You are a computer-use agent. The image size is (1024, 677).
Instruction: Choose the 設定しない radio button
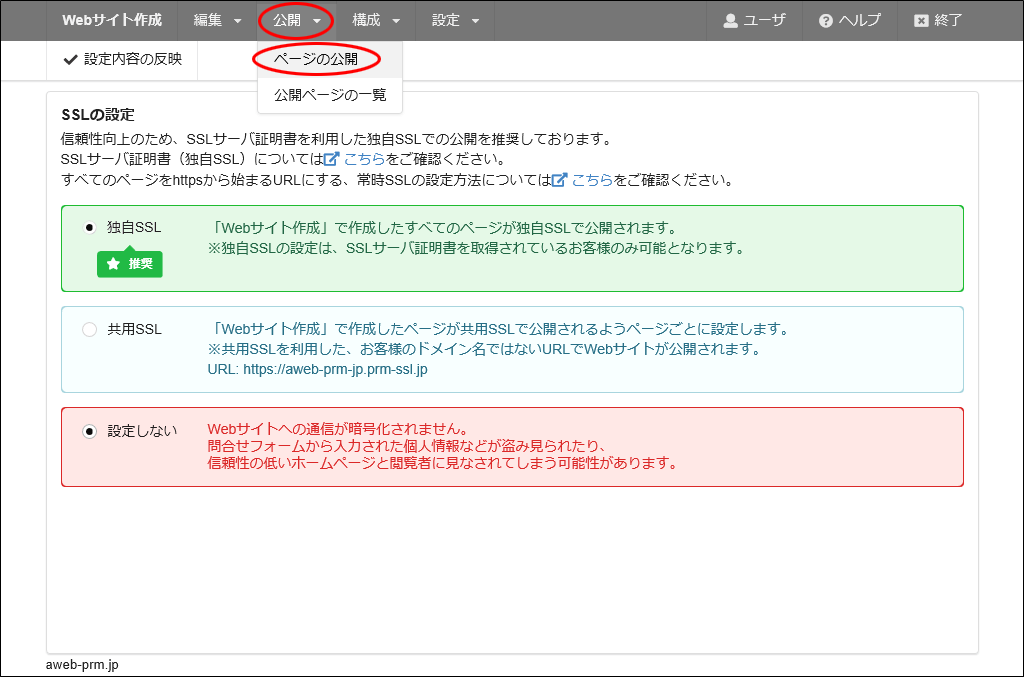[90, 431]
